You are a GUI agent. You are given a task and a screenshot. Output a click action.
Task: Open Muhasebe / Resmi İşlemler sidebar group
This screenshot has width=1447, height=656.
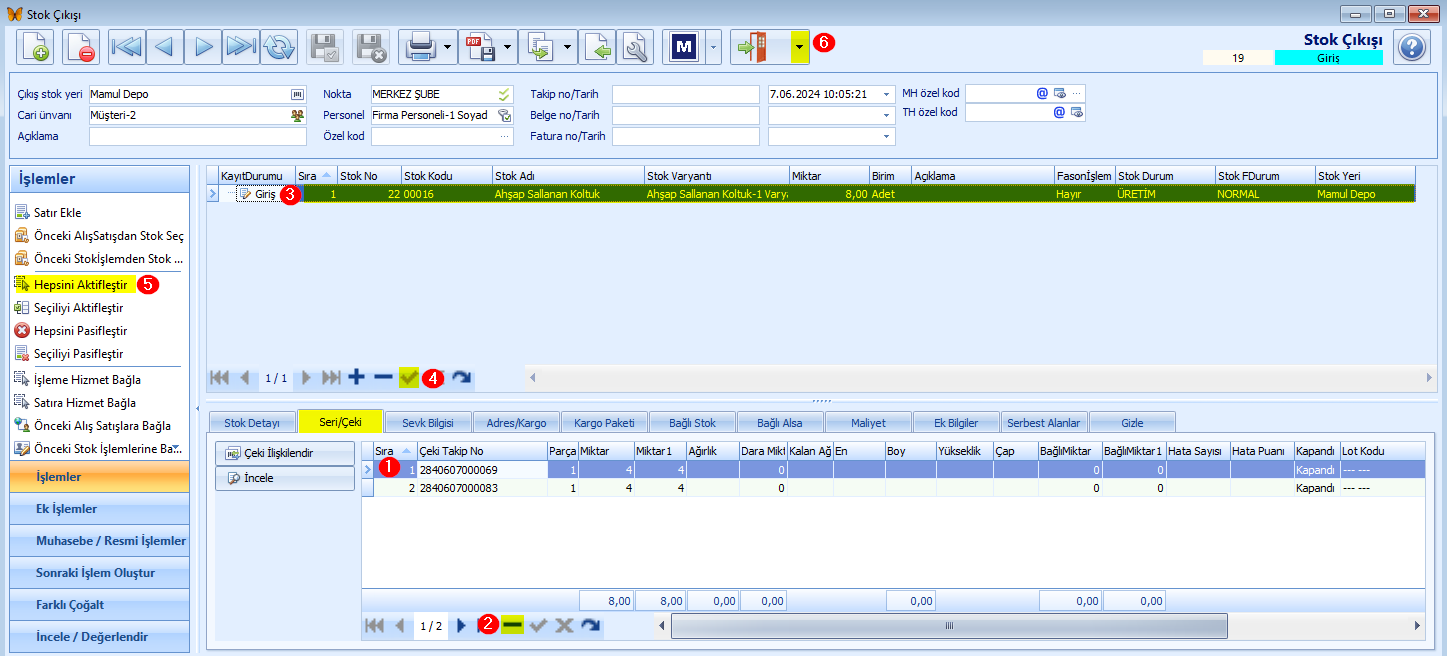[x=99, y=541]
